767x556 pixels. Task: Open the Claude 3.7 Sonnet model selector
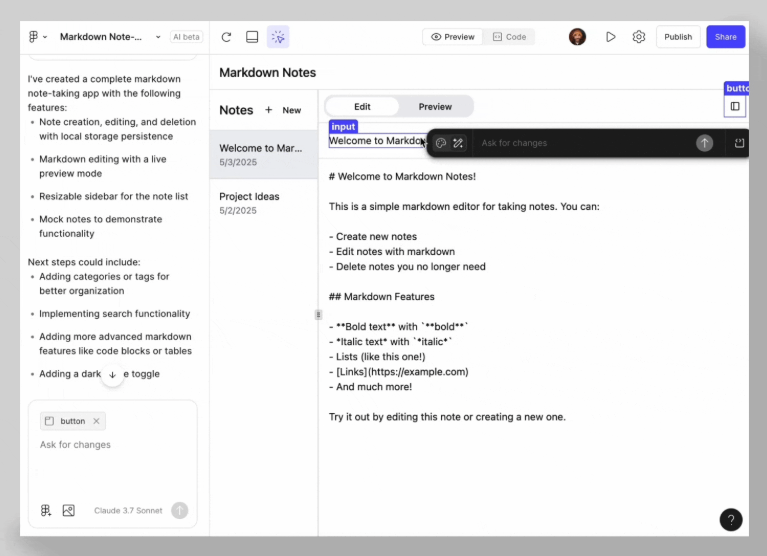click(128, 511)
